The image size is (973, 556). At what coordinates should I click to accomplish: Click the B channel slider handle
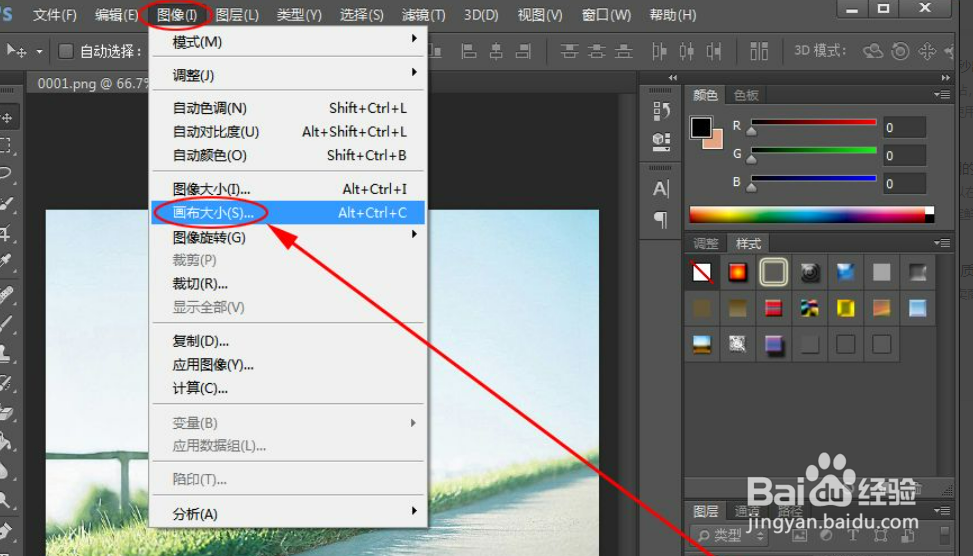tap(751, 187)
